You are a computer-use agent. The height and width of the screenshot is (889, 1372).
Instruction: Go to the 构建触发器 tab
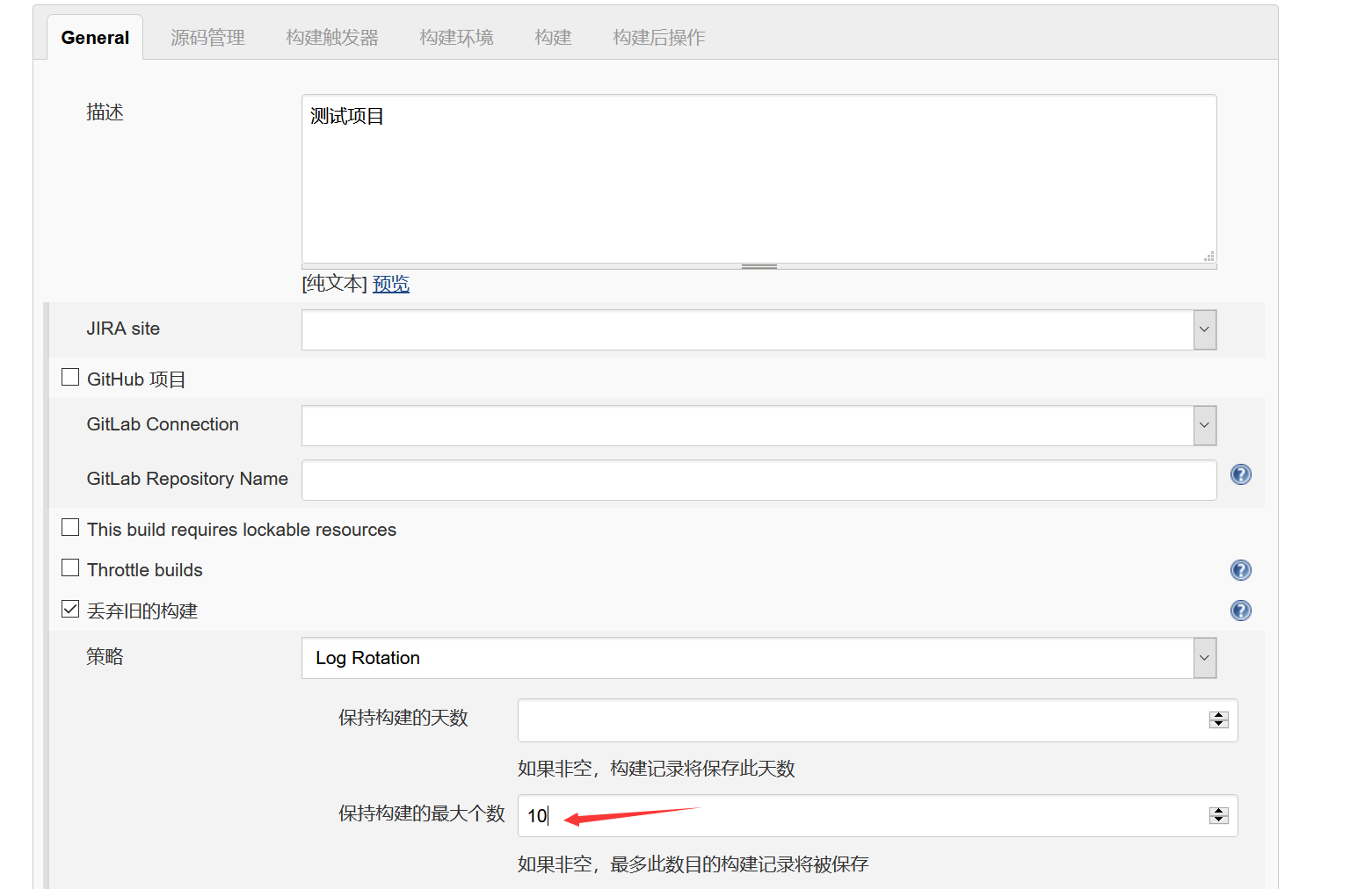pyautogui.click(x=332, y=38)
